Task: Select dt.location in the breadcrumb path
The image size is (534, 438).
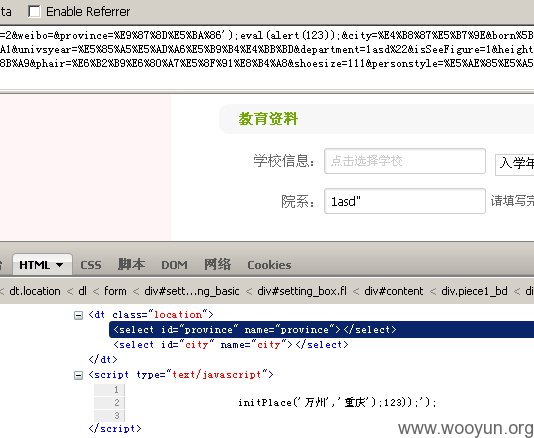Action: coord(35,291)
